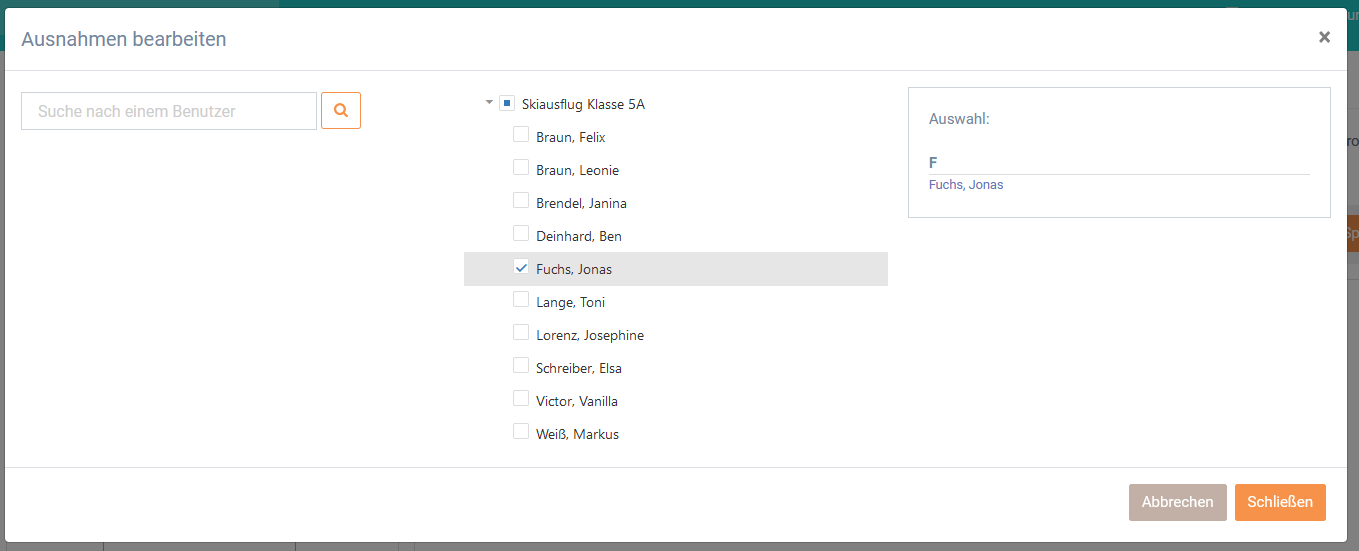Image resolution: width=1359 pixels, height=551 pixels.
Task: Check the box for Braun, Felix
Action: click(521, 135)
